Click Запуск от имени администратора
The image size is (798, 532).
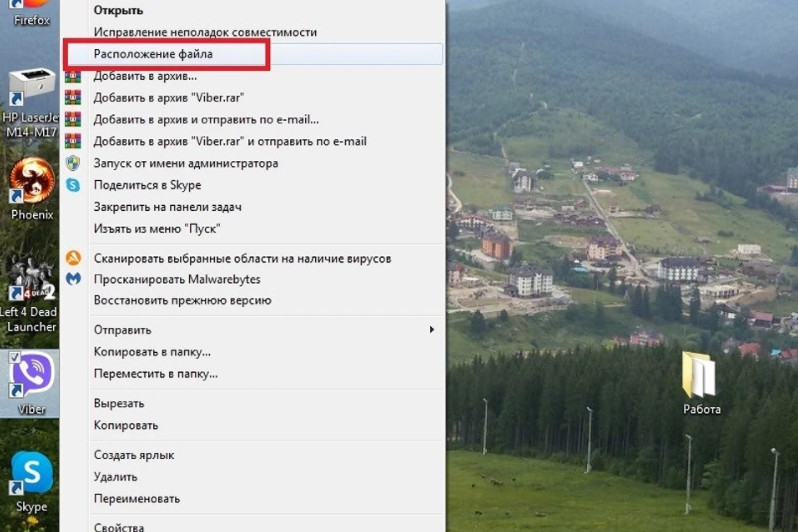pyautogui.click(x=185, y=163)
